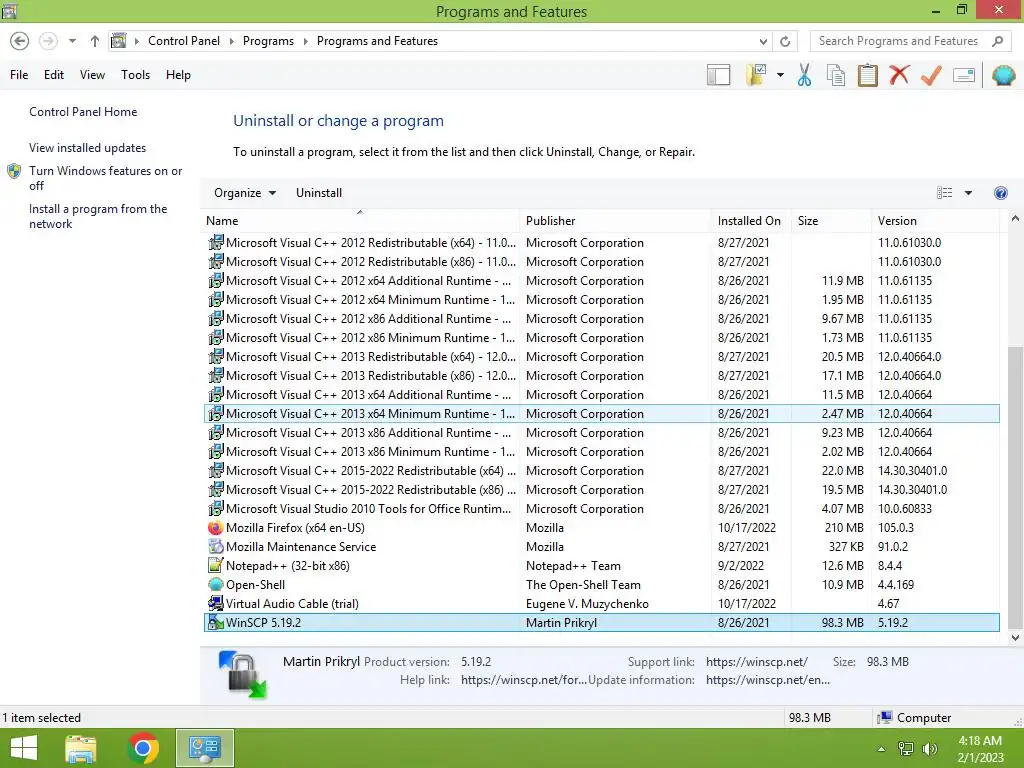Viewport: 1024px width, 768px height.
Task: Open Windows Start button on taskbar
Action: [24, 748]
